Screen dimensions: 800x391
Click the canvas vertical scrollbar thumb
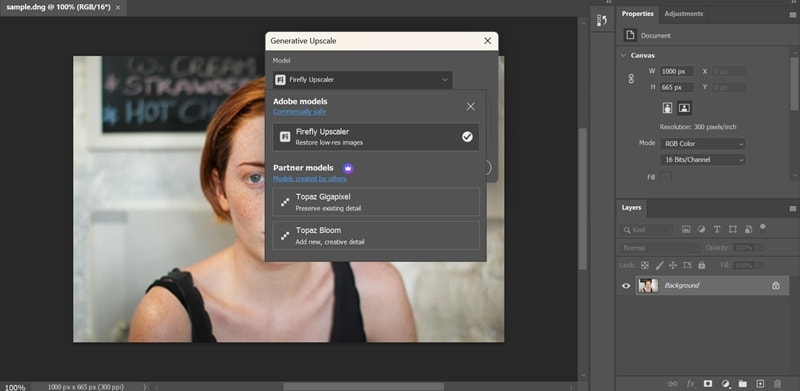click(583, 199)
